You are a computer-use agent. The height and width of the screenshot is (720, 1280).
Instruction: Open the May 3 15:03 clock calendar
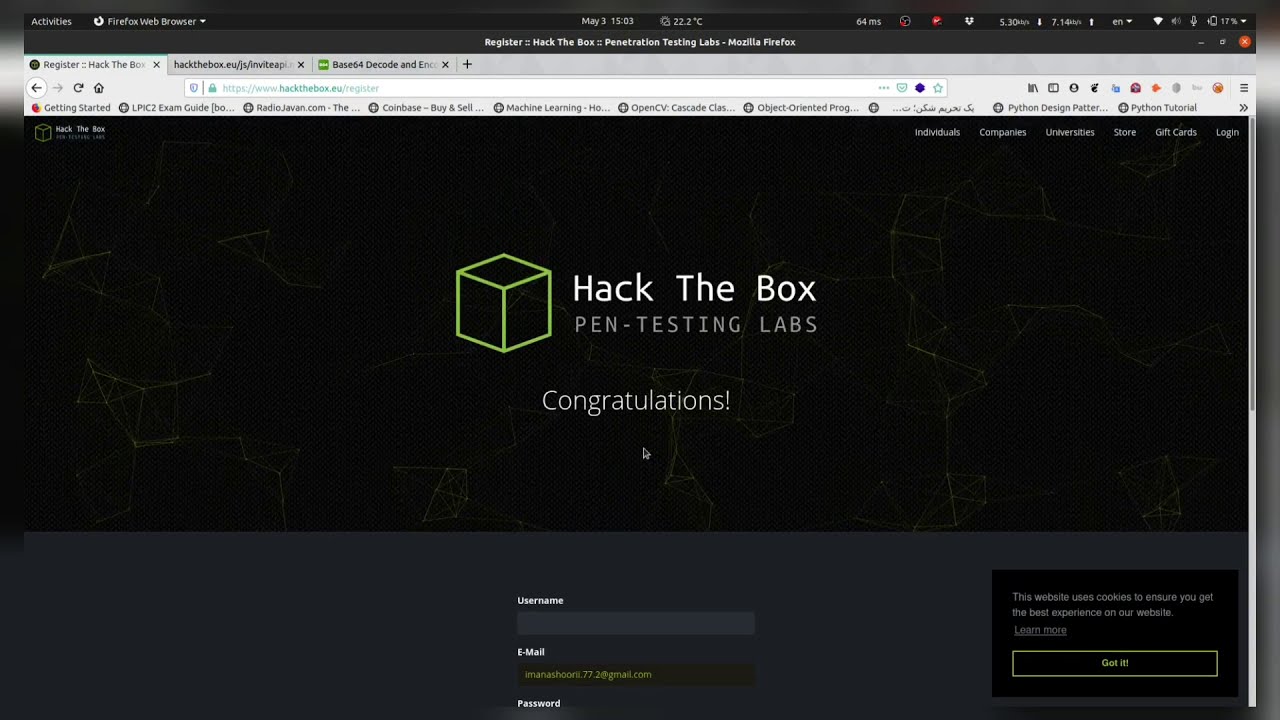coord(607,21)
